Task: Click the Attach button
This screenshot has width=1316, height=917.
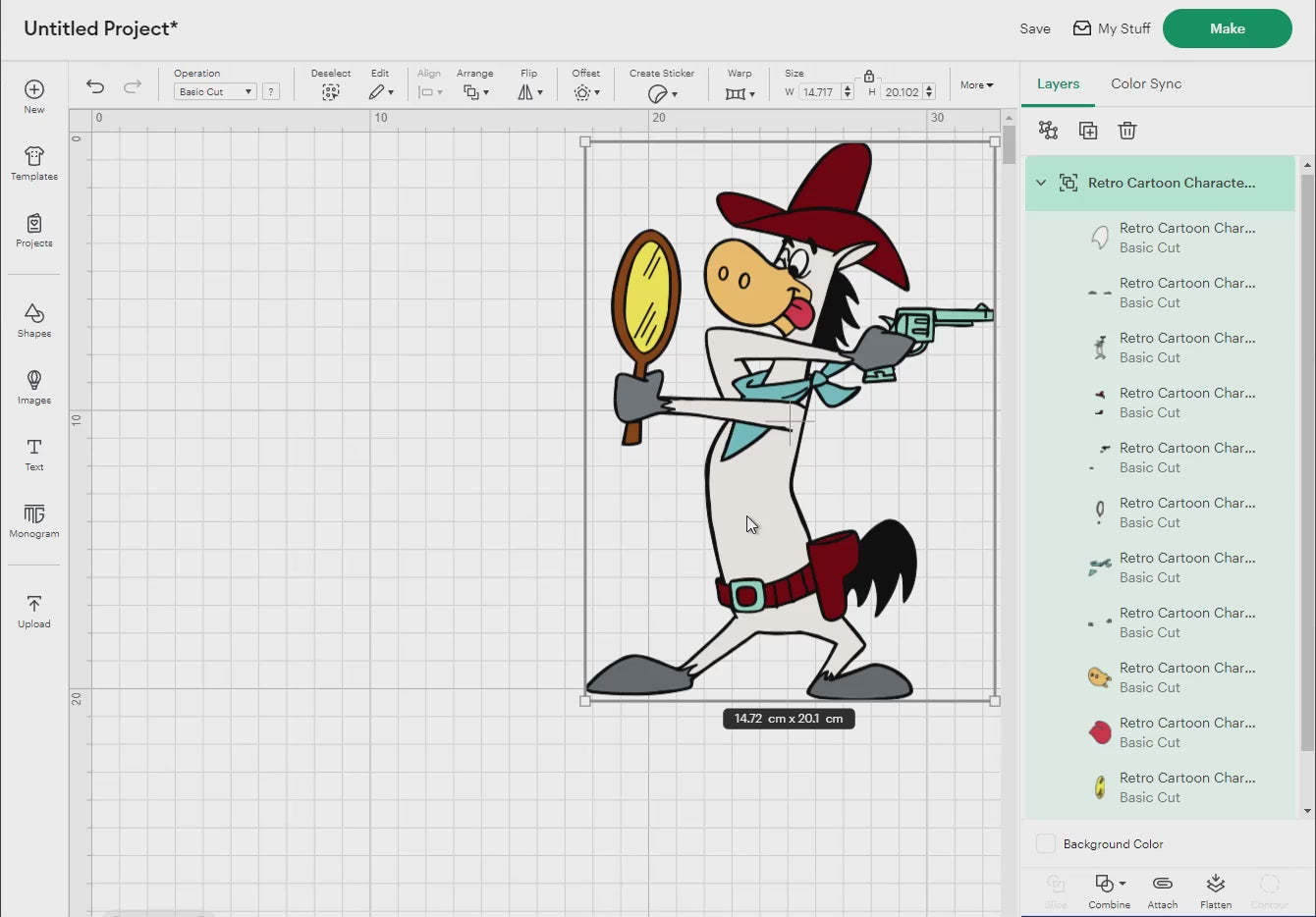Action: click(1163, 890)
